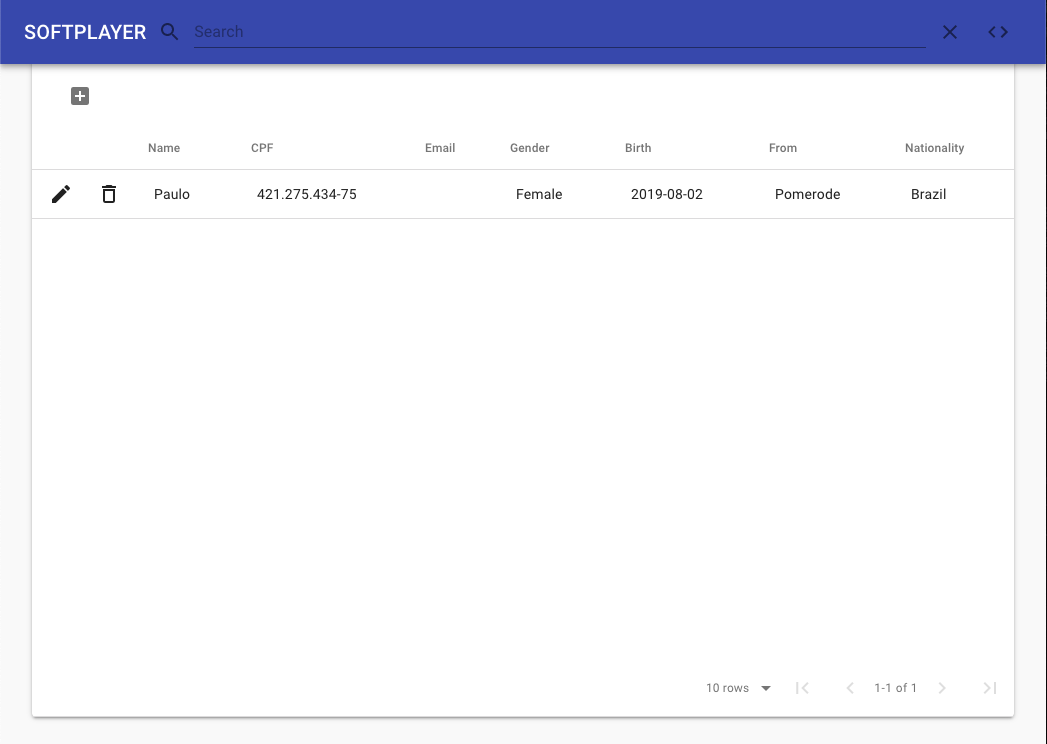Sort by the CPF column header
The width and height of the screenshot is (1047, 744).
pos(262,148)
